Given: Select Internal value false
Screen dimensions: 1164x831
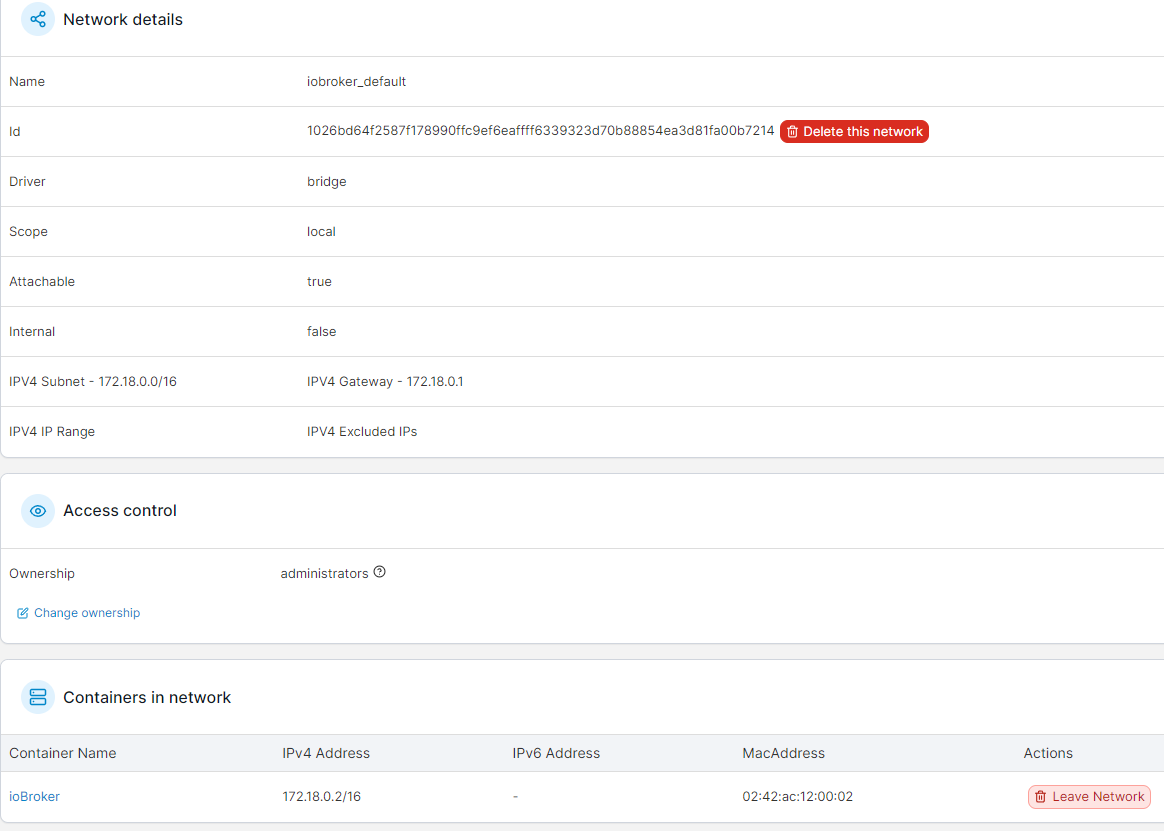Looking at the screenshot, I should 321,331.
